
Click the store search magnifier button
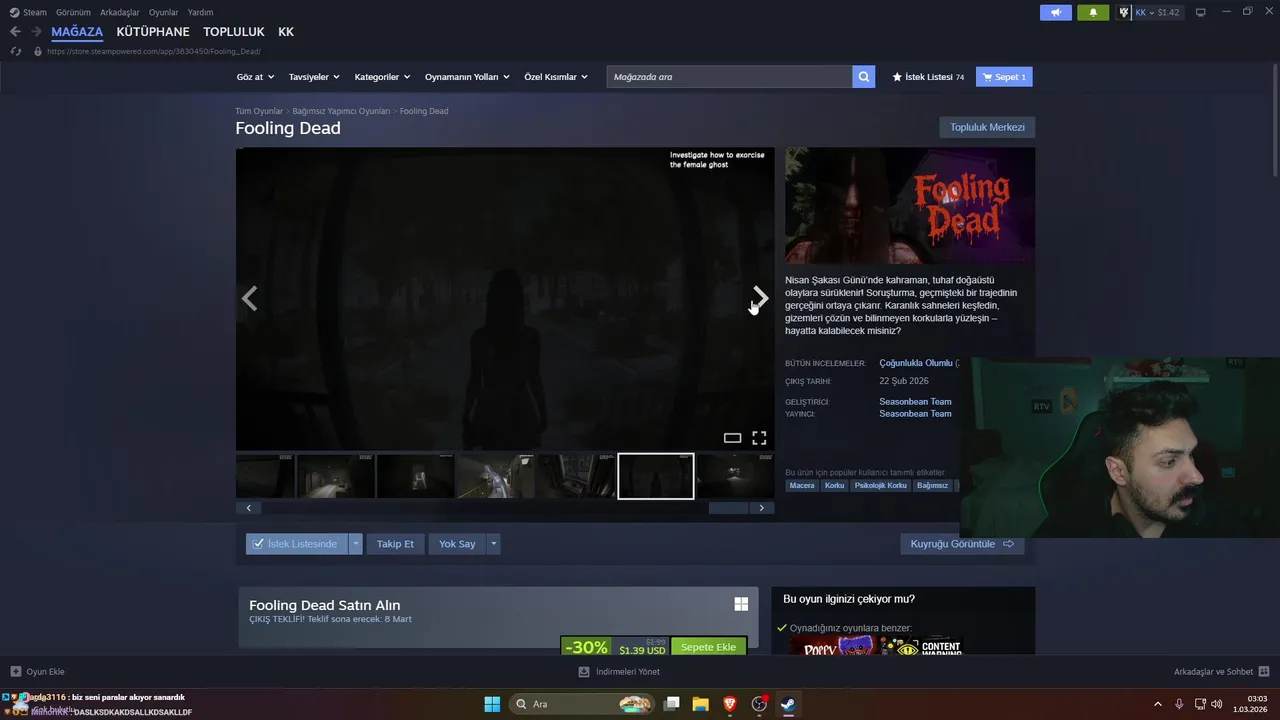tap(864, 77)
